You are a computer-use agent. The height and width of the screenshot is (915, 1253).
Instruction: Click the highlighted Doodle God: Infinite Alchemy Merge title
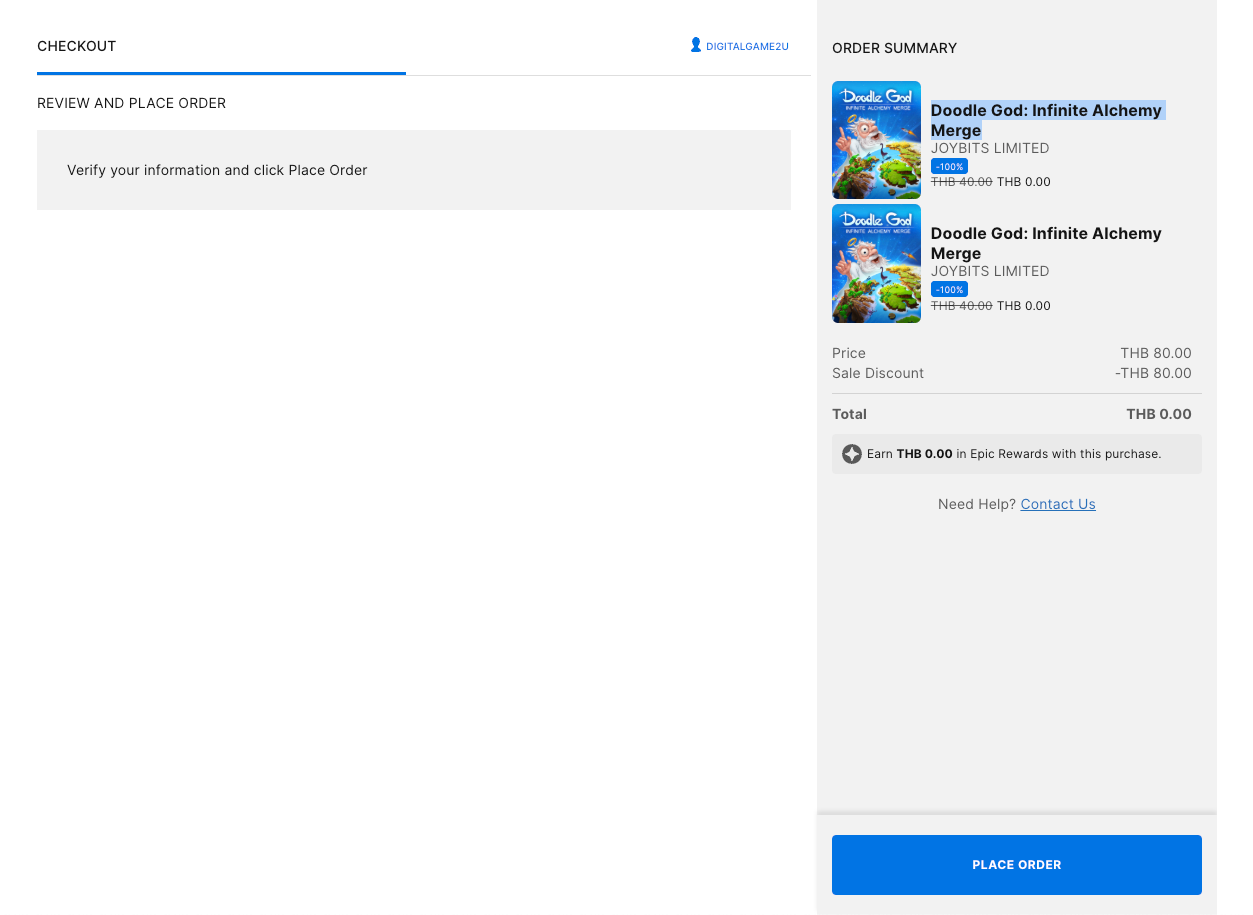(1046, 120)
